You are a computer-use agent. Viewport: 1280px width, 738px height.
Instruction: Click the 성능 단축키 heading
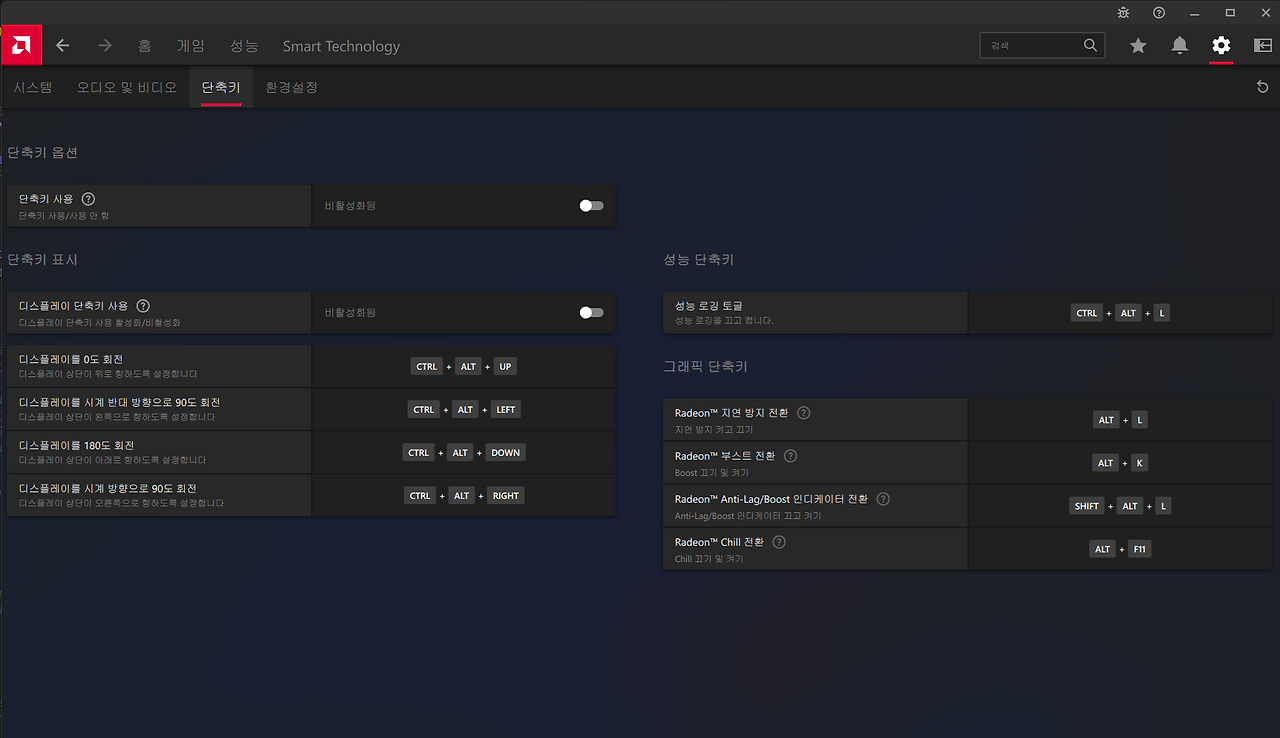[698, 260]
